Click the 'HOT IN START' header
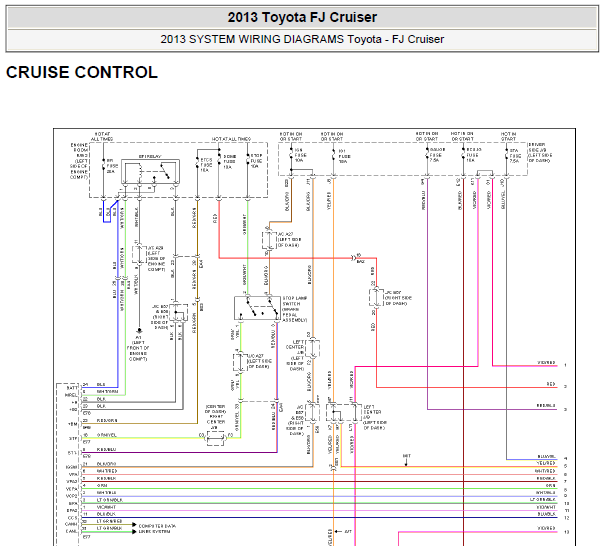This screenshot has width=605, height=546. click(x=508, y=136)
